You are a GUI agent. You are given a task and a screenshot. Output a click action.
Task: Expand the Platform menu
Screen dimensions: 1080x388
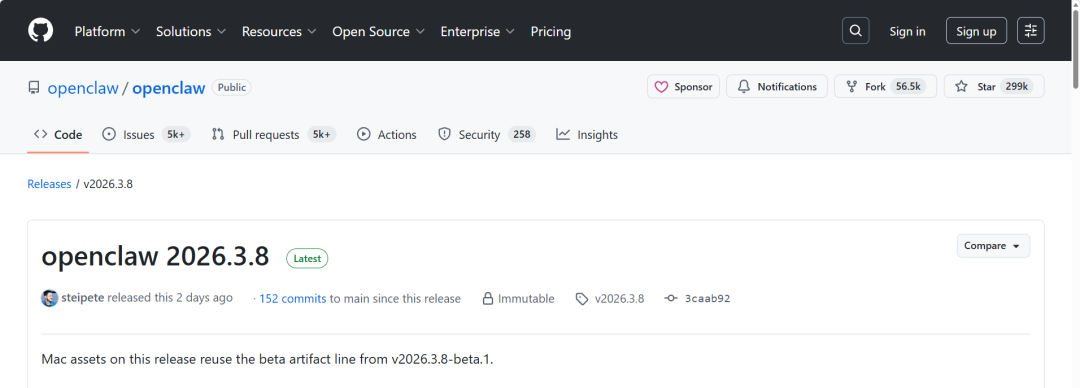[107, 31]
